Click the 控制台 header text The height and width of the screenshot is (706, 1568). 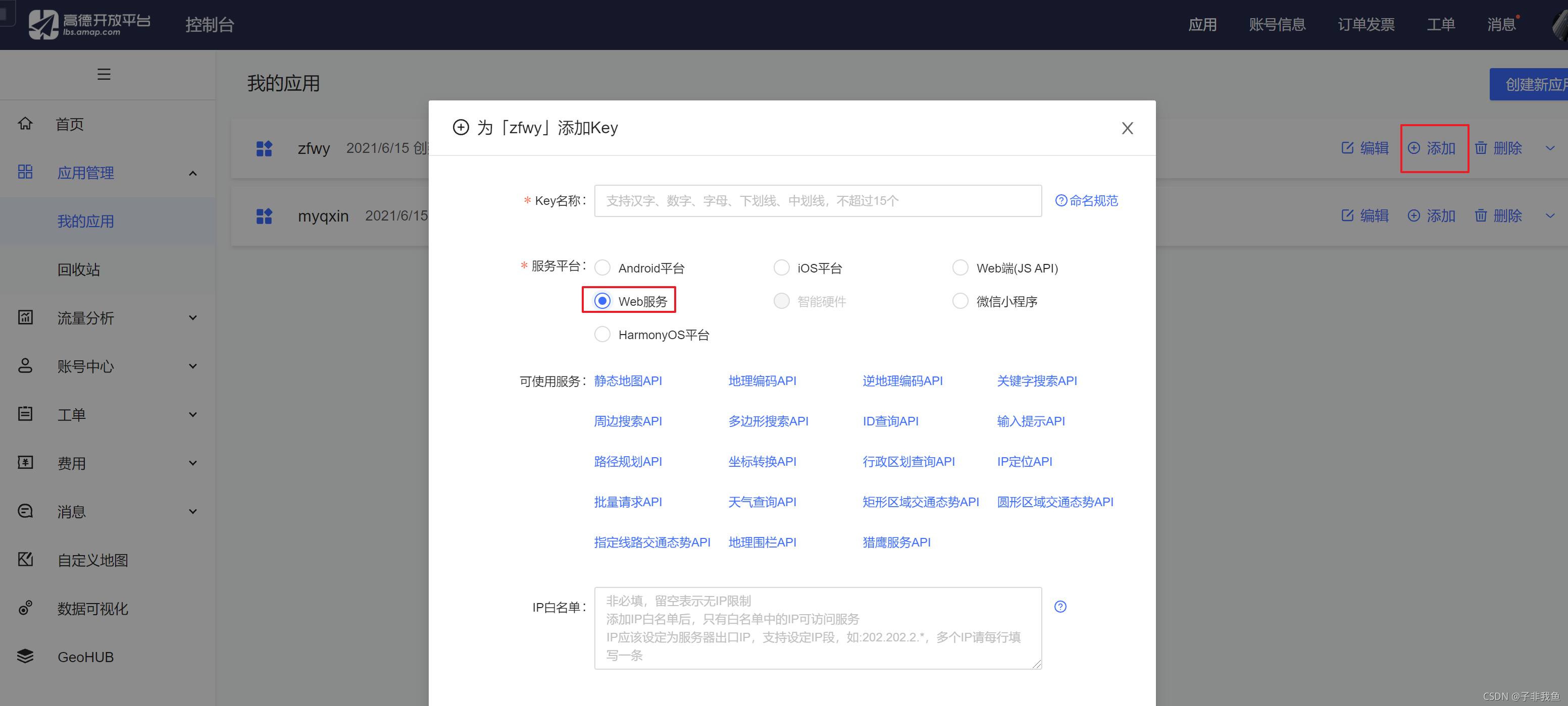coord(210,24)
